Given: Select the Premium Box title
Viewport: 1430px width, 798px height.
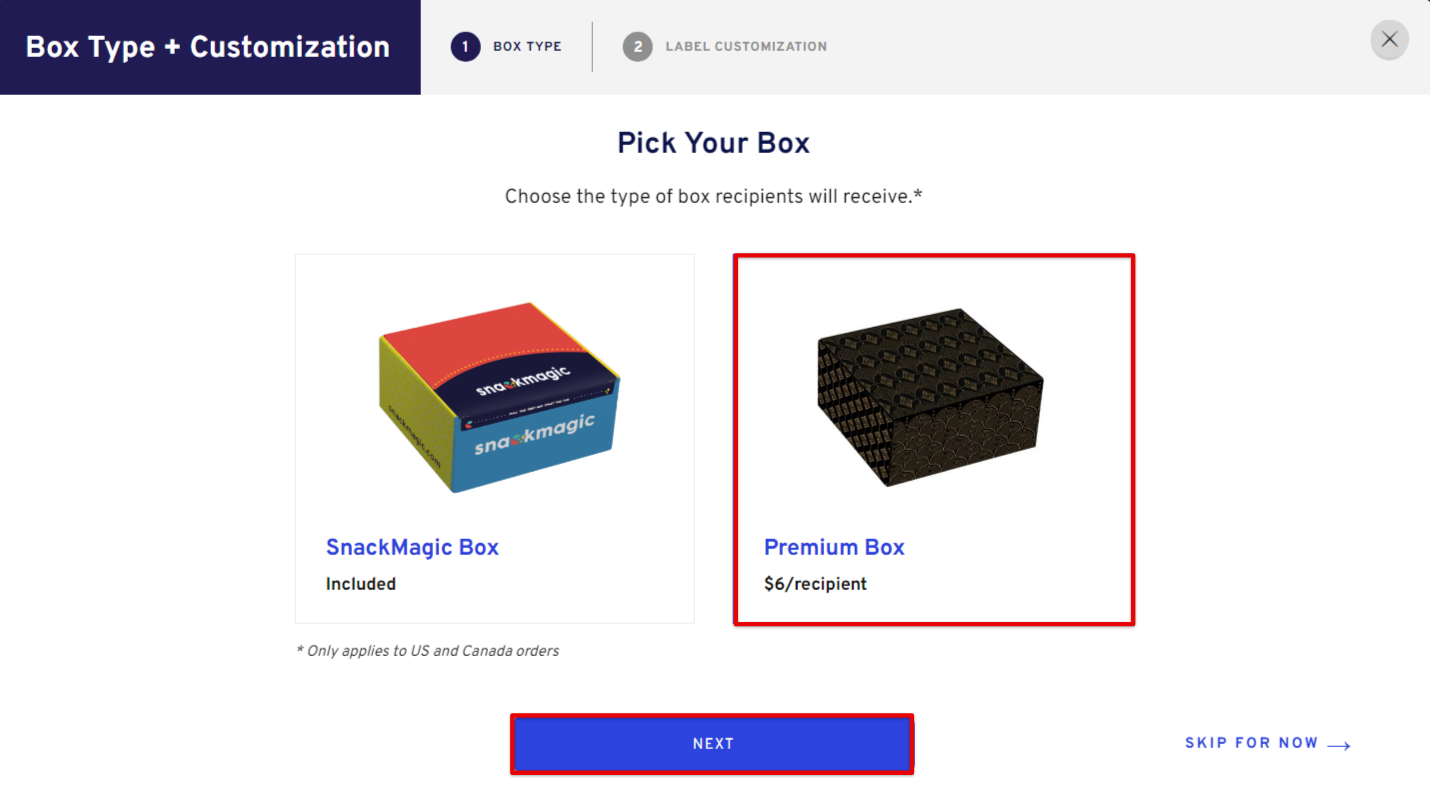Looking at the screenshot, I should point(834,547).
